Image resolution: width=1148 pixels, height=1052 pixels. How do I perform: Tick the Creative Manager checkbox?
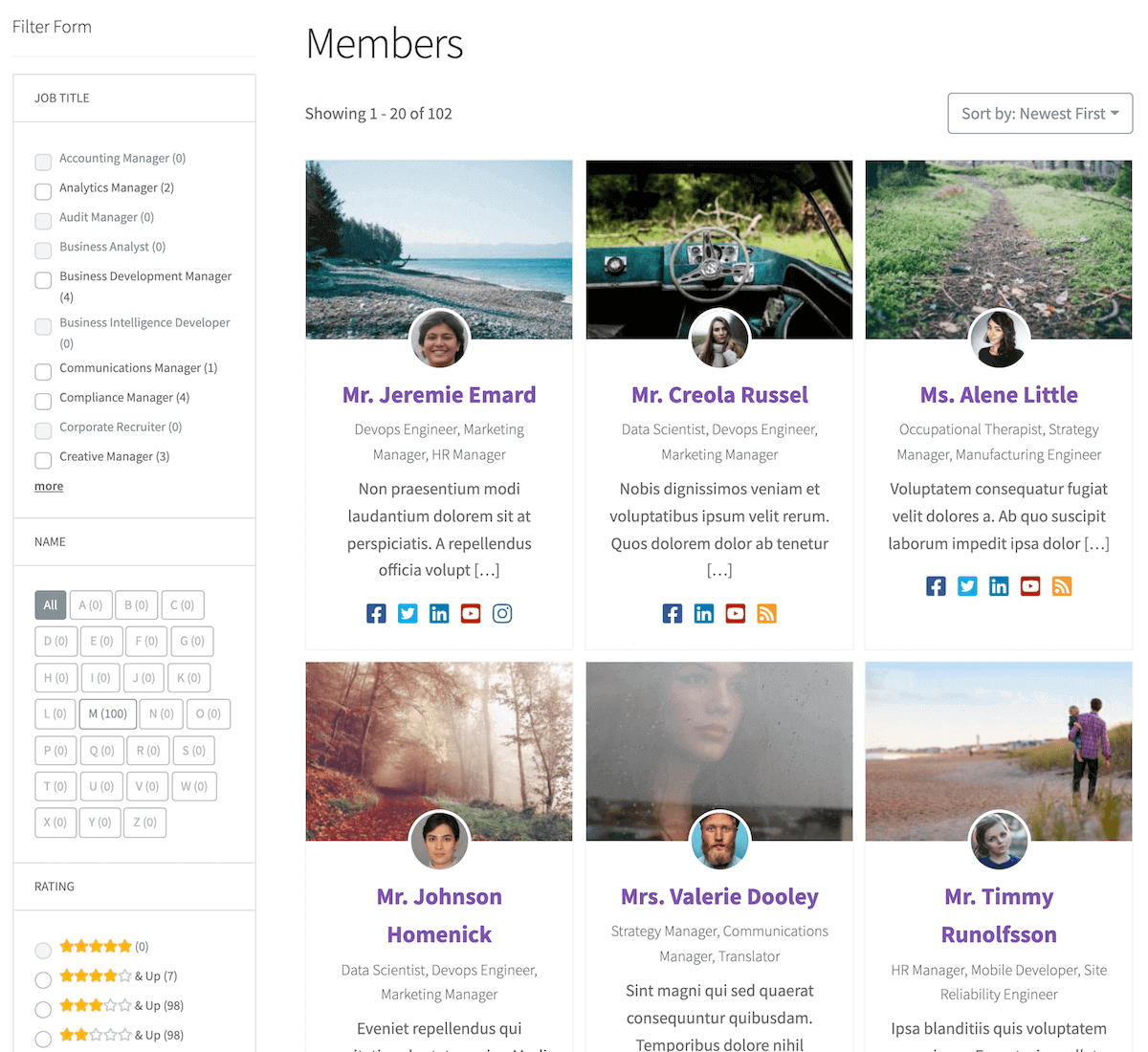coord(43,460)
